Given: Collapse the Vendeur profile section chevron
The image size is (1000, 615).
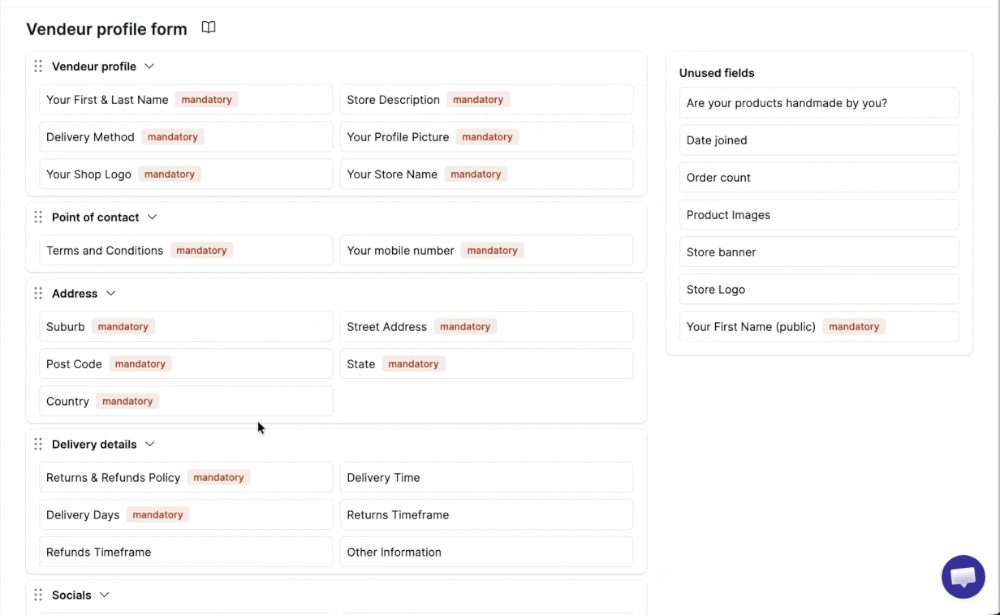Looking at the screenshot, I should (149, 66).
